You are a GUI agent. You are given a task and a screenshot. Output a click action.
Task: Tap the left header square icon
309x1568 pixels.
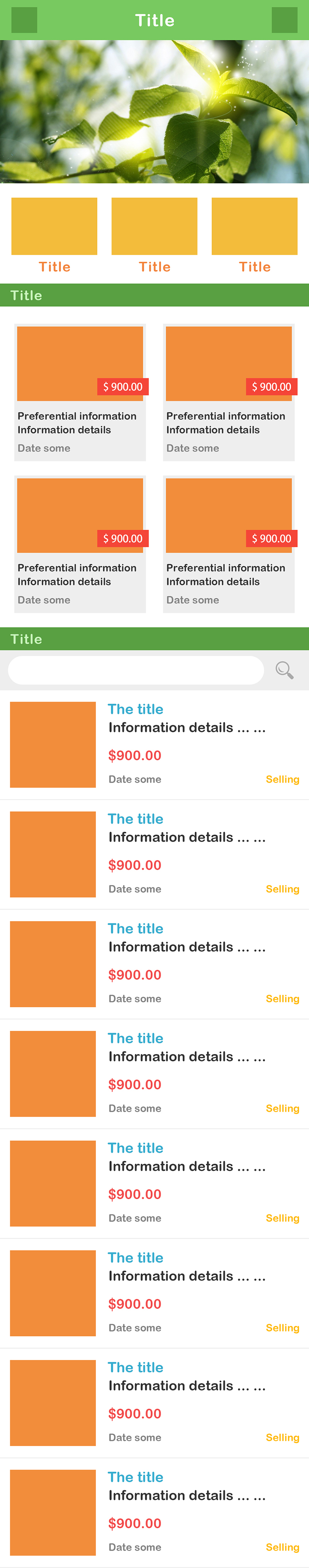[x=24, y=20]
